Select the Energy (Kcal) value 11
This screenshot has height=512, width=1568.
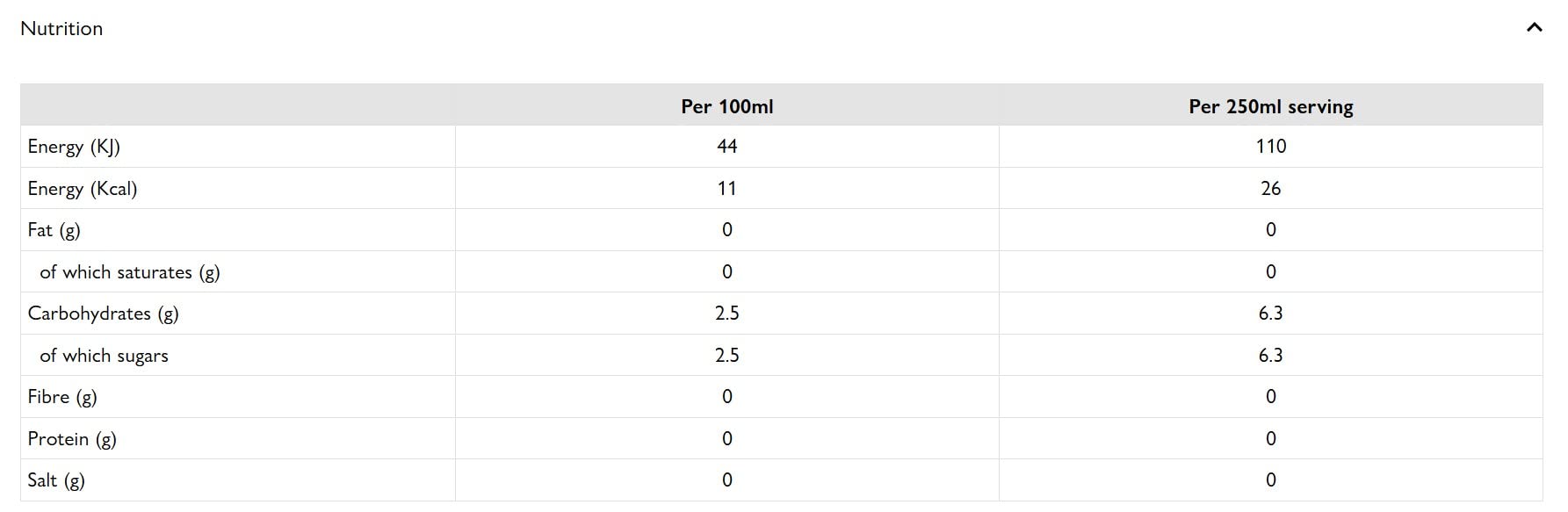pos(726,189)
